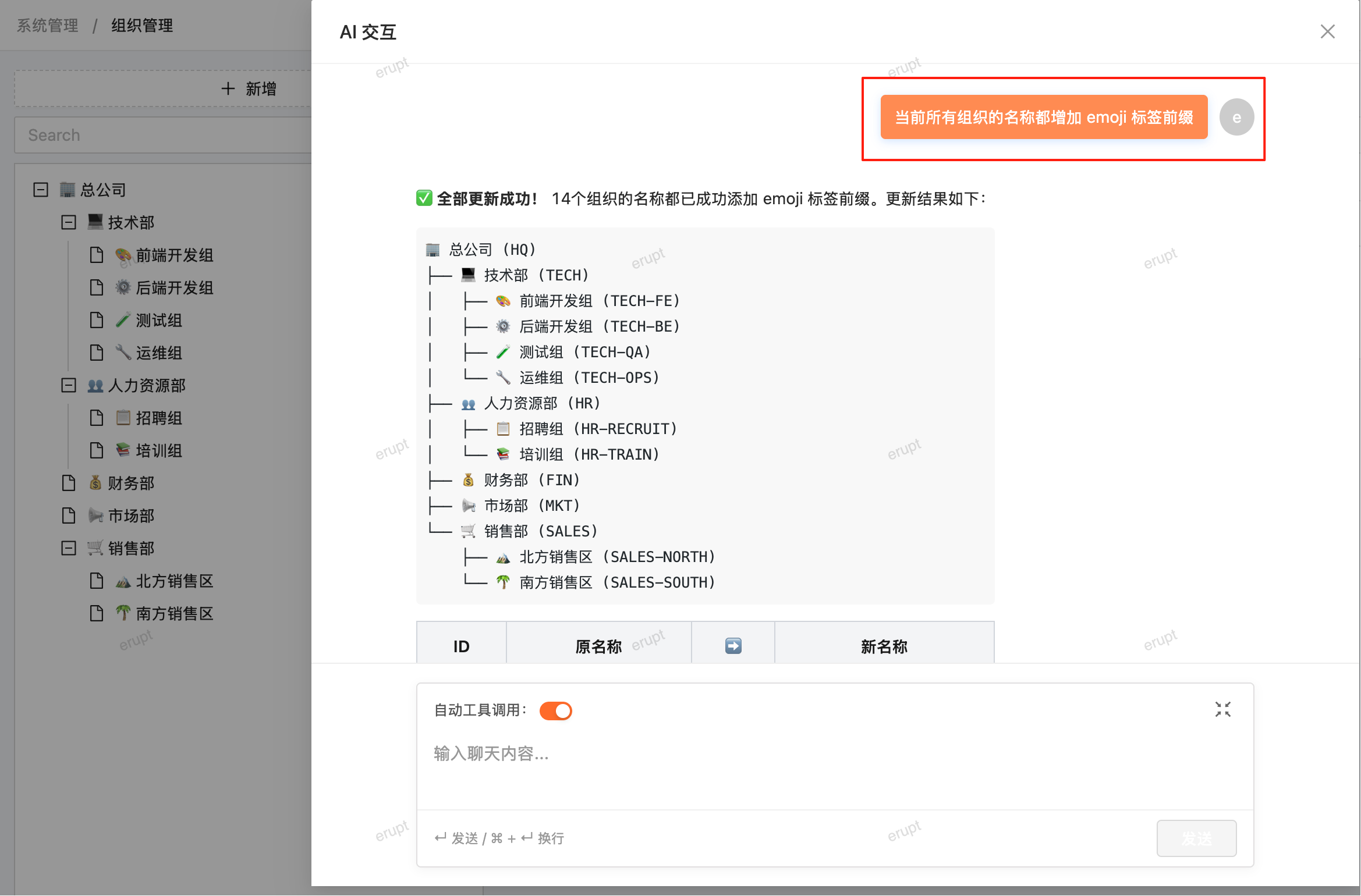This screenshot has height=896, width=1361.
Task: Click the arrow emoji table header
Action: 733,646
